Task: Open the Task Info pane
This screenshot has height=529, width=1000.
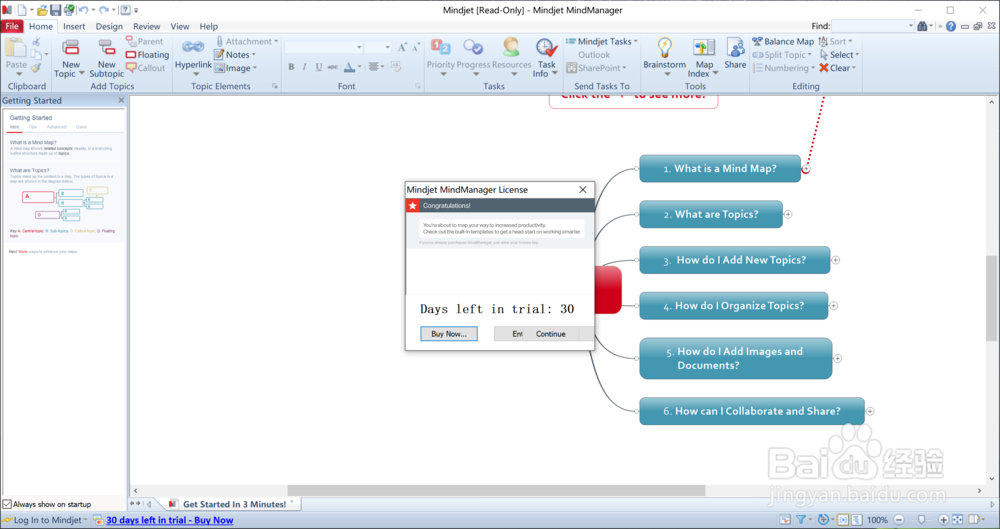Action: point(547,57)
